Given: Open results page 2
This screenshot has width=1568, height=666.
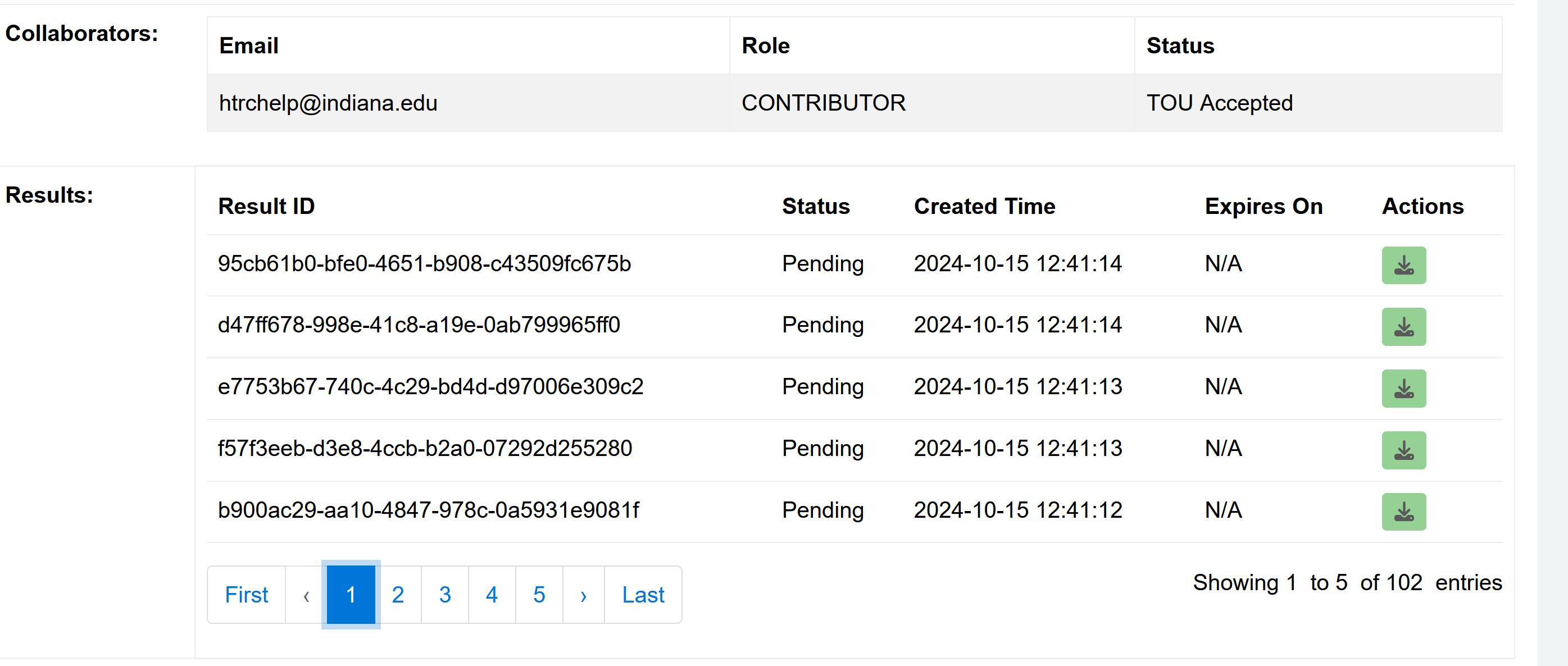Looking at the screenshot, I should 398,595.
